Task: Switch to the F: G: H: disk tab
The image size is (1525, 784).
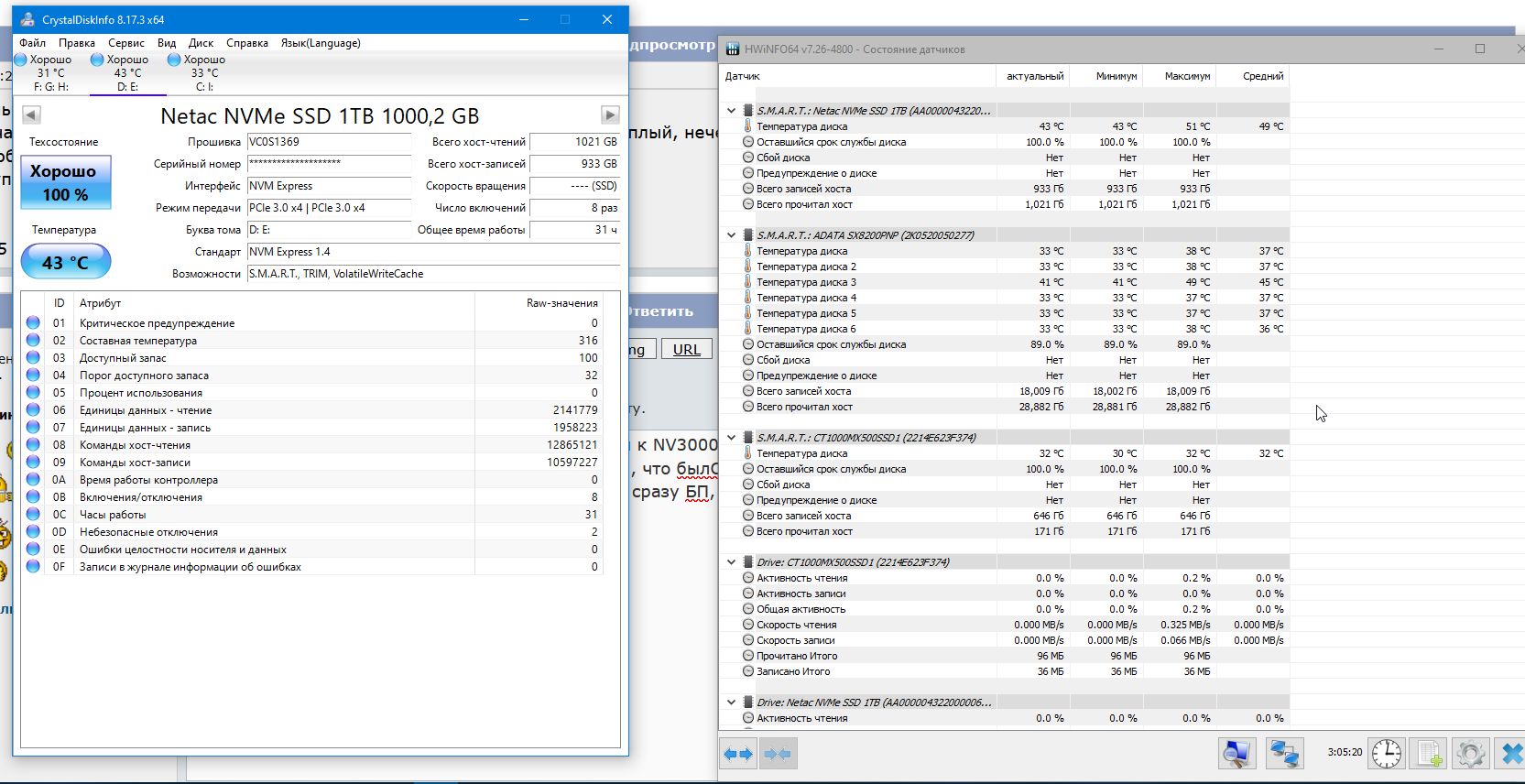Action: pos(51,73)
